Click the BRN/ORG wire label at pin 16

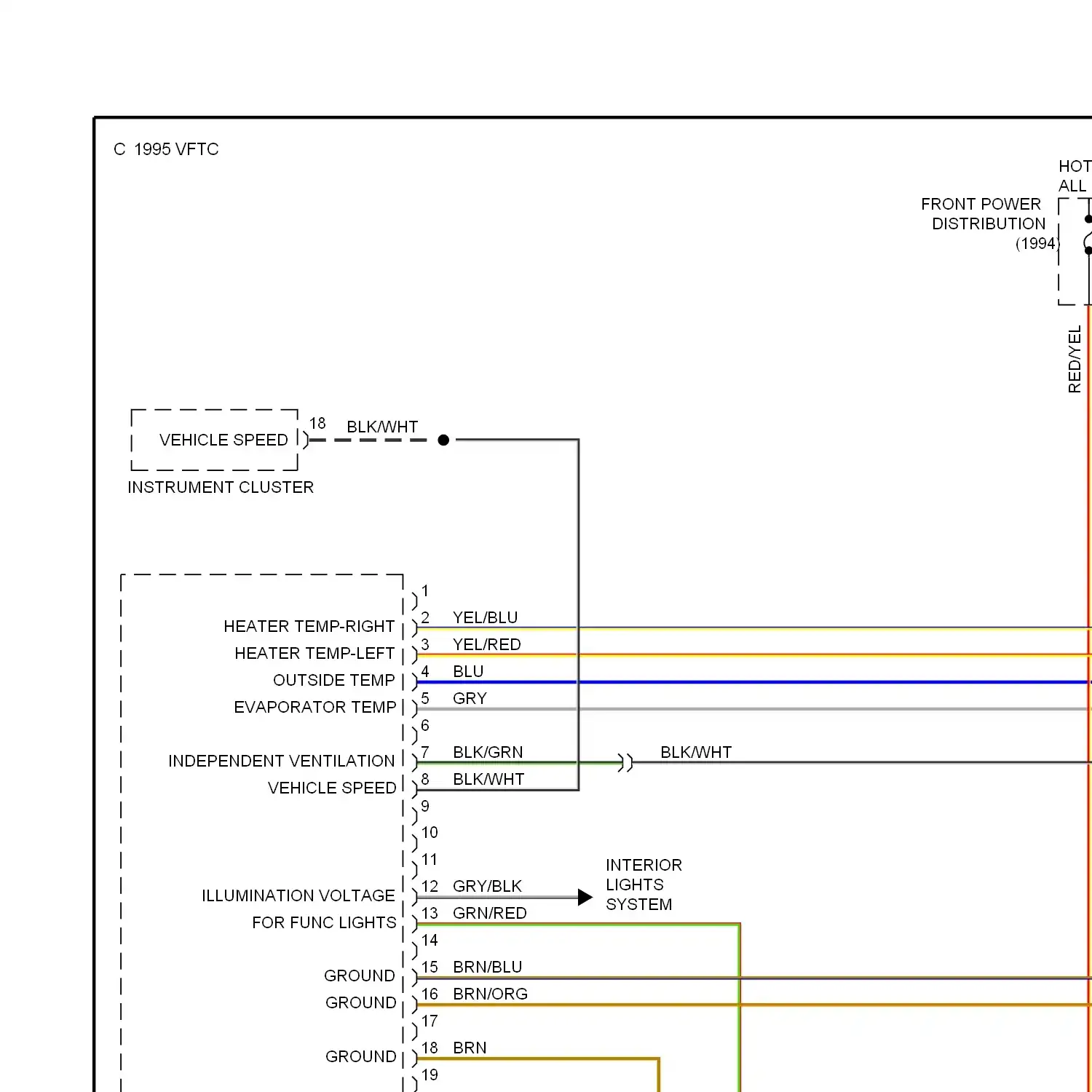(x=491, y=994)
